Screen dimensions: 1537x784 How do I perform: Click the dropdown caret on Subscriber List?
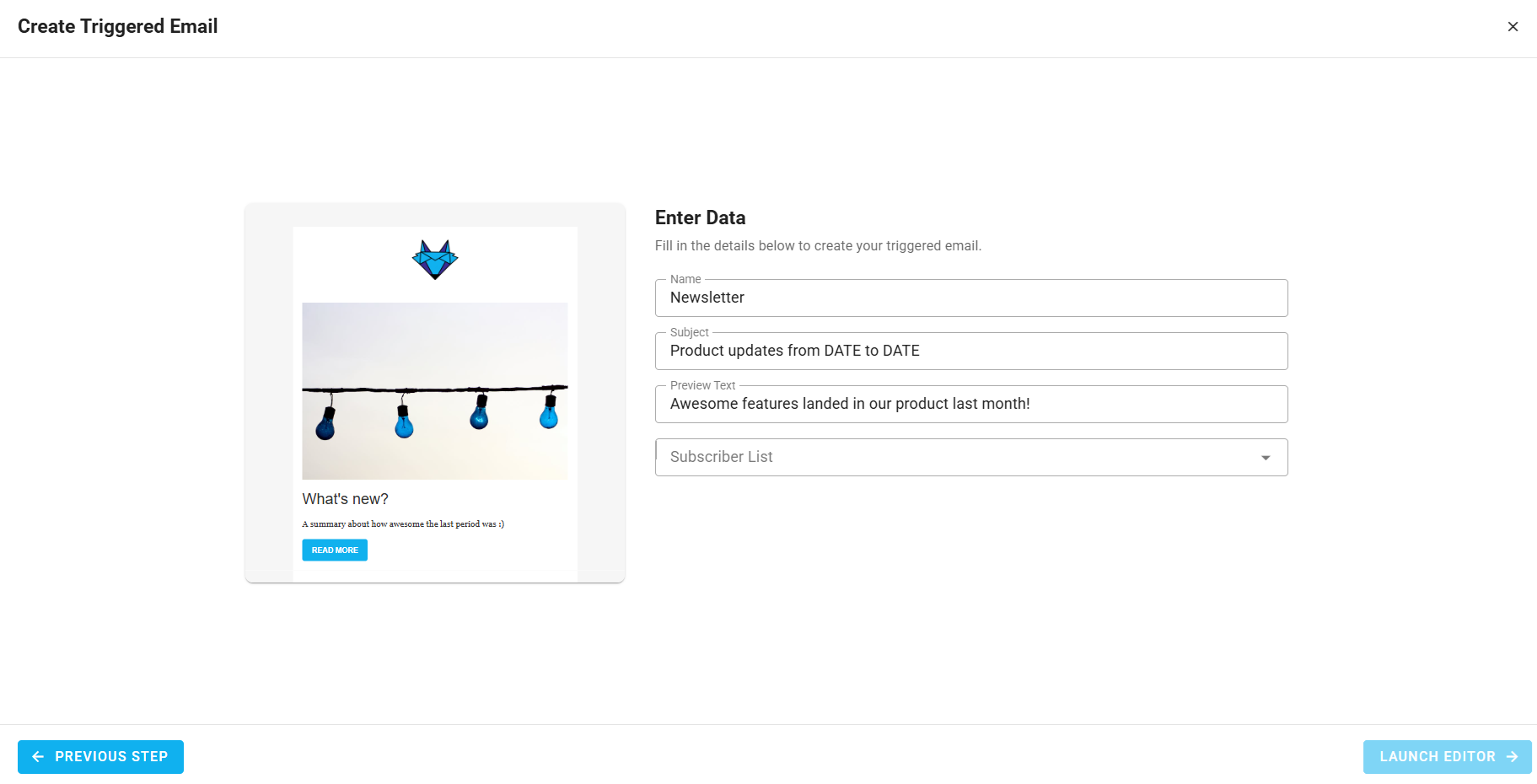1265,457
